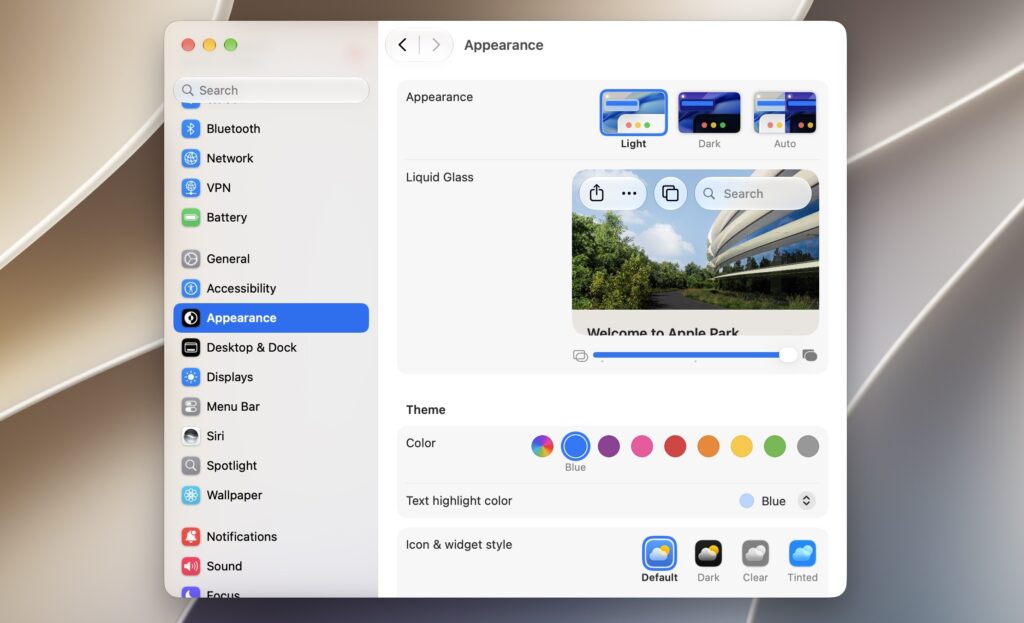This screenshot has width=1024, height=623.
Task: Select the VPN icon in sidebar
Action: [x=191, y=187]
